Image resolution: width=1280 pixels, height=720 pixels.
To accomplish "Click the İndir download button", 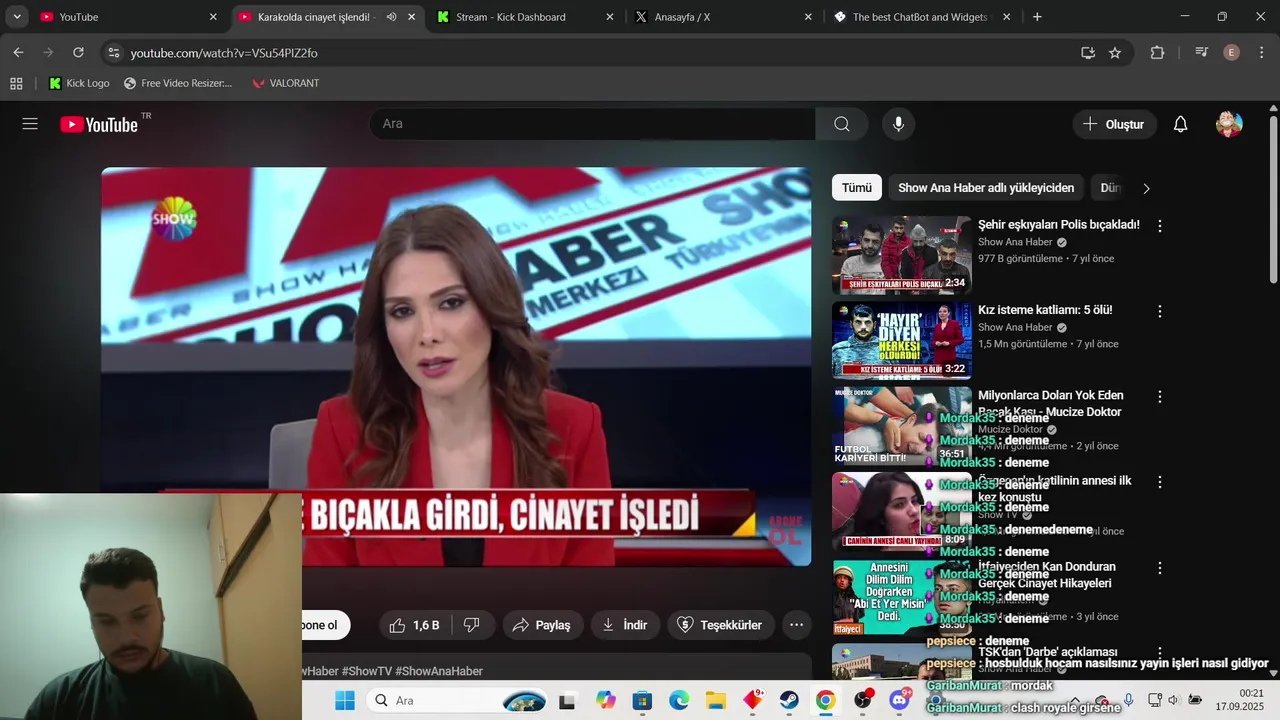I will click(x=625, y=625).
